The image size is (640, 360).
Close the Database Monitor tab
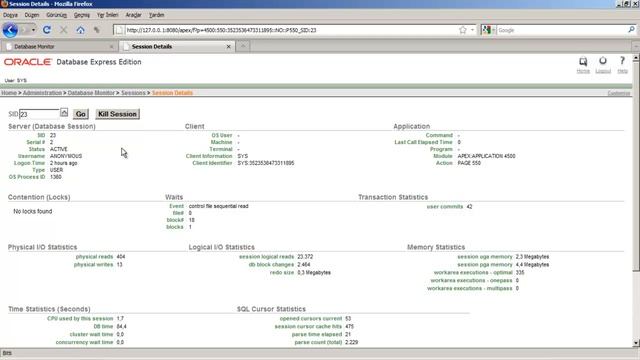111,47
